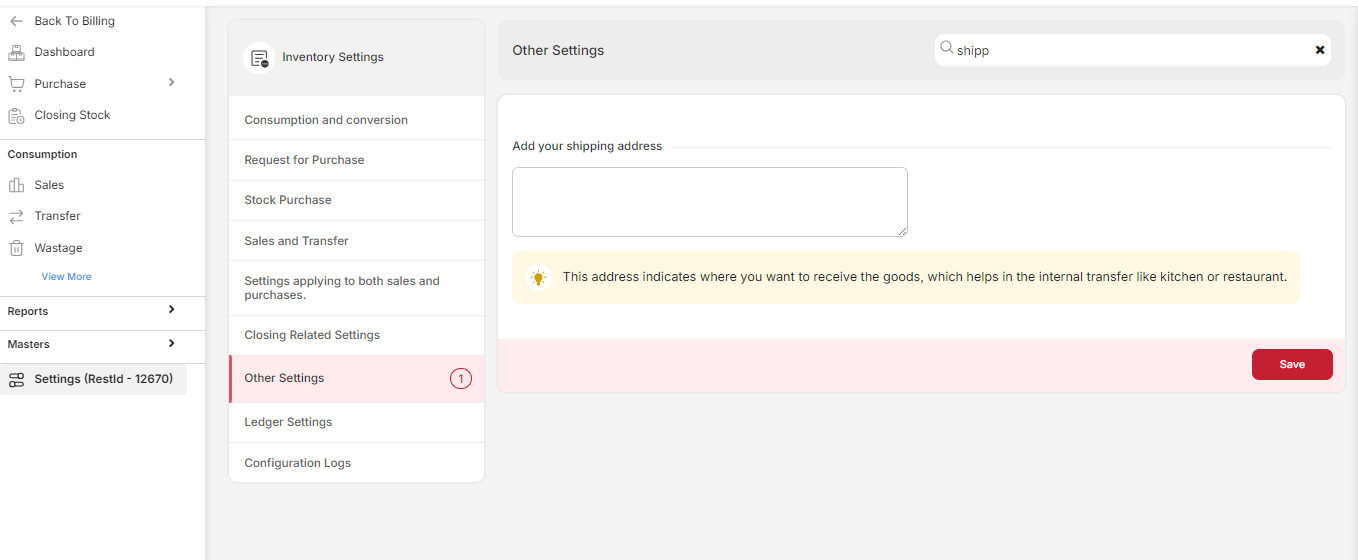Click the Settings toggle icon in the sidebar

tap(16, 379)
